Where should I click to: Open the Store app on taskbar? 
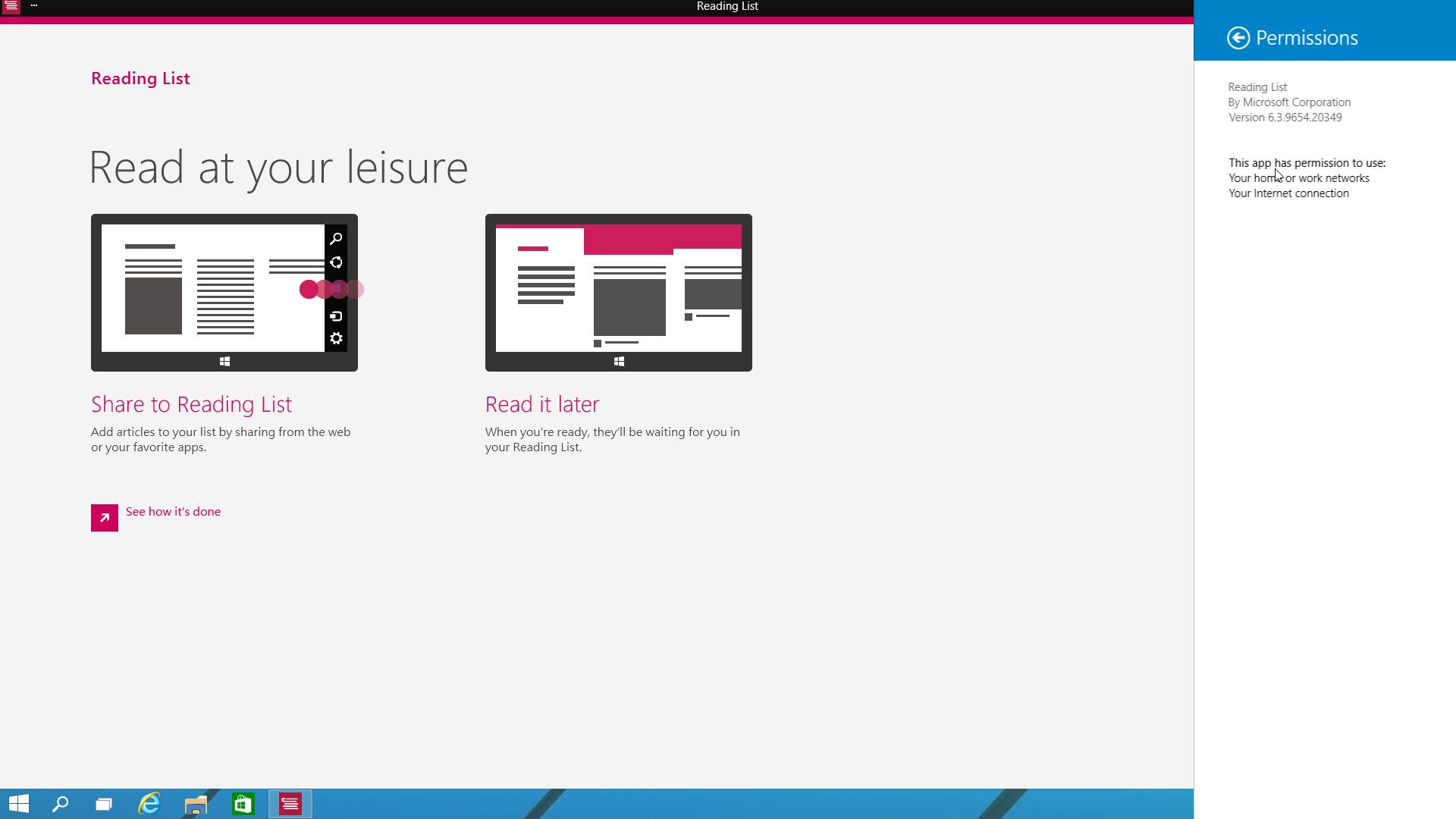point(243,804)
